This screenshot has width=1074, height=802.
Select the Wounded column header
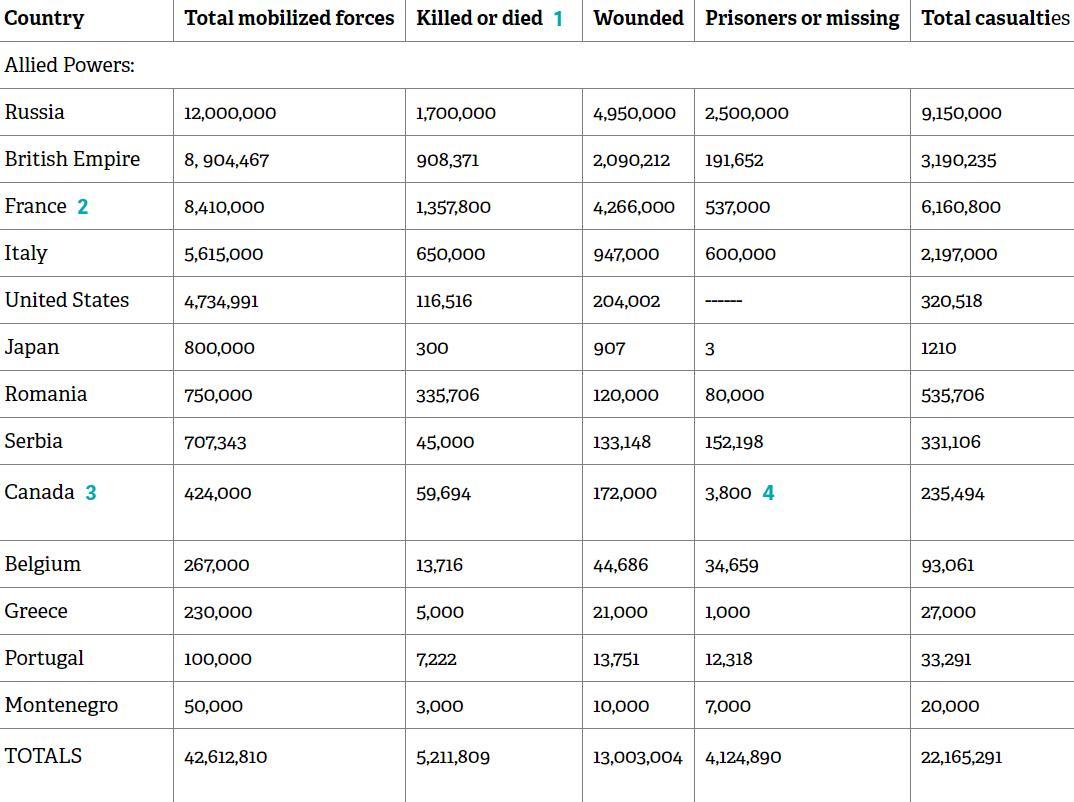tap(638, 18)
